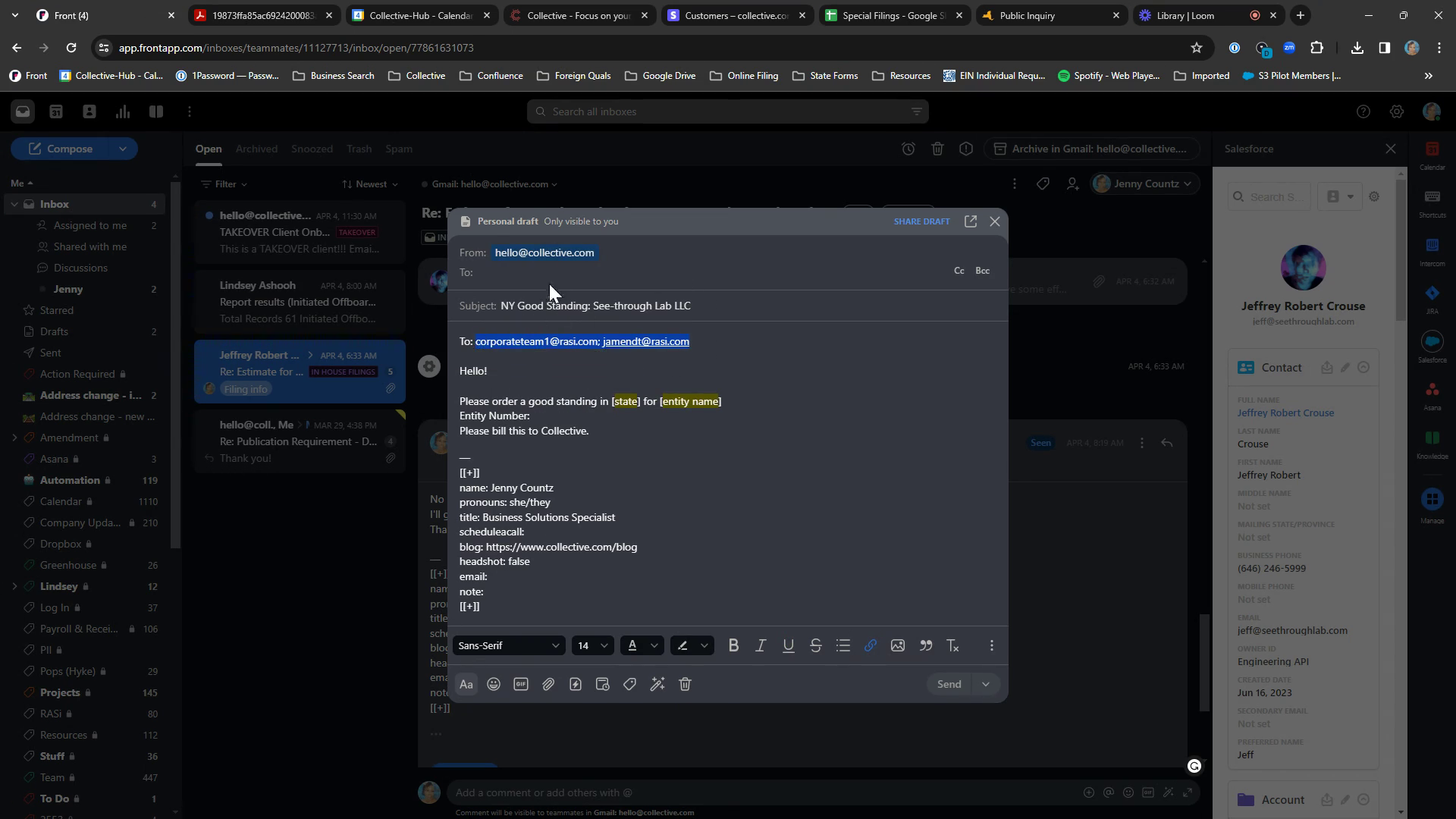Image resolution: width=1456 pixels, height=819 pixels.
Task: Click SHARE DRAFT link
Action: coord(921,221)
